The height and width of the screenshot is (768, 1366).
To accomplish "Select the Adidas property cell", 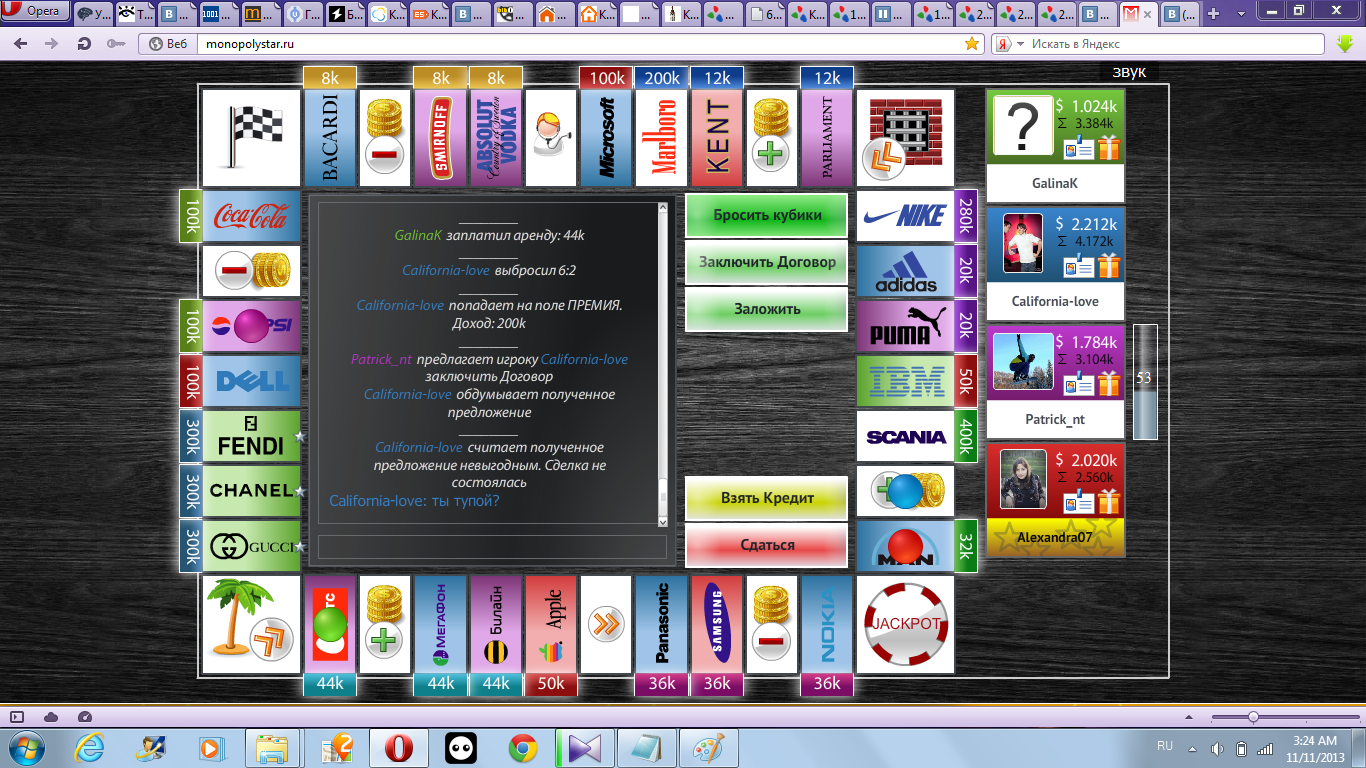I will point(905,271).
